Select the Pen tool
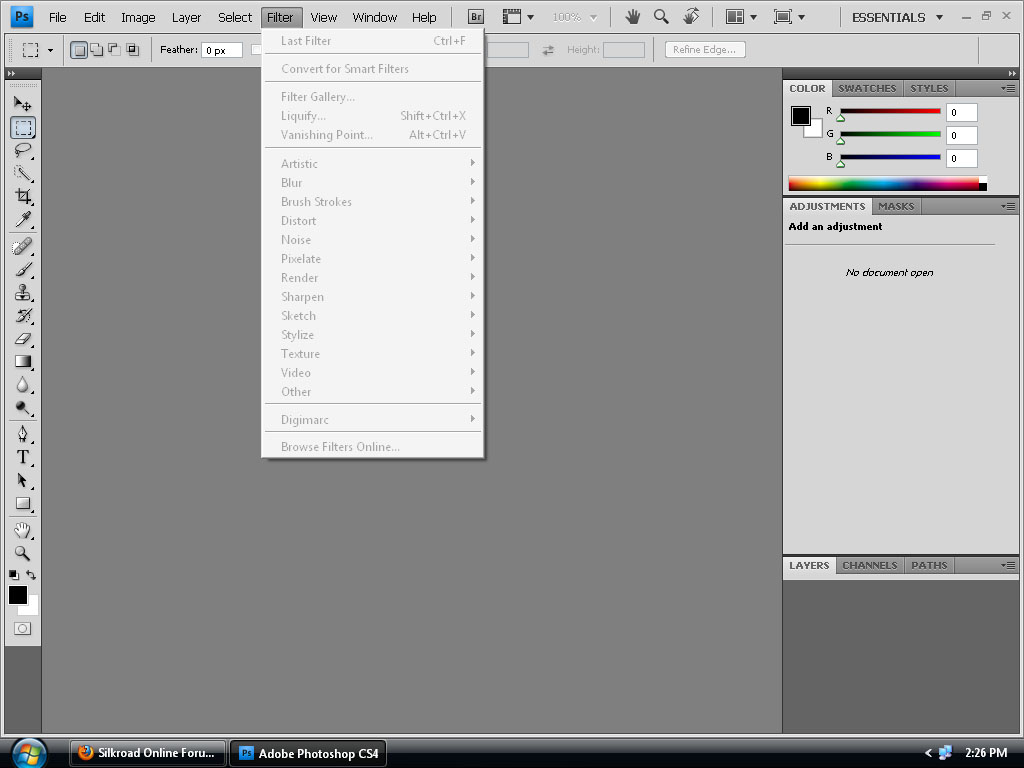Image resolution: width=1024 pixels, height=768 pixels. (23, 434)
